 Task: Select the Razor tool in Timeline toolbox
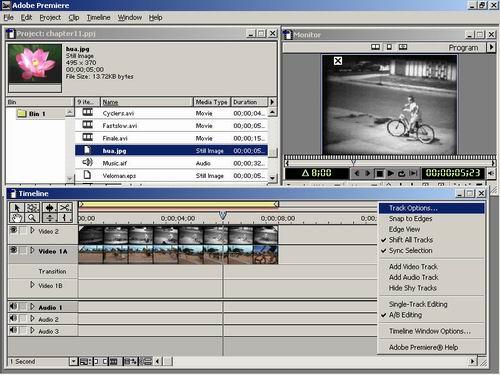point(65,208)
